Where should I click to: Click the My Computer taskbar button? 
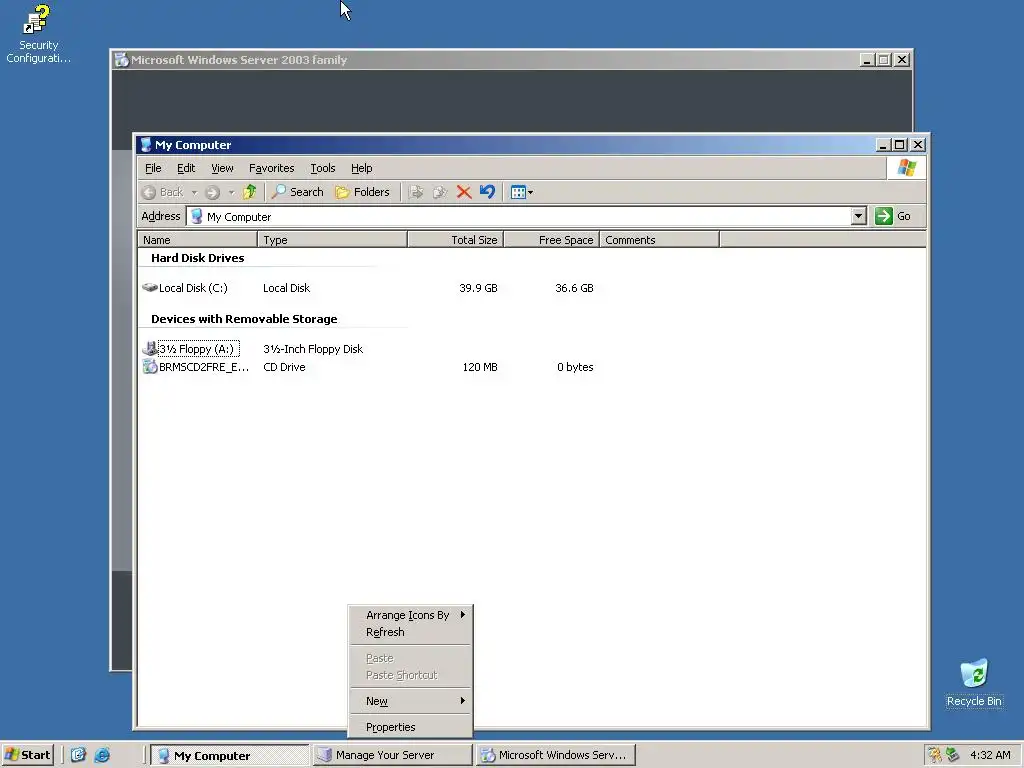tap(229, 756)
